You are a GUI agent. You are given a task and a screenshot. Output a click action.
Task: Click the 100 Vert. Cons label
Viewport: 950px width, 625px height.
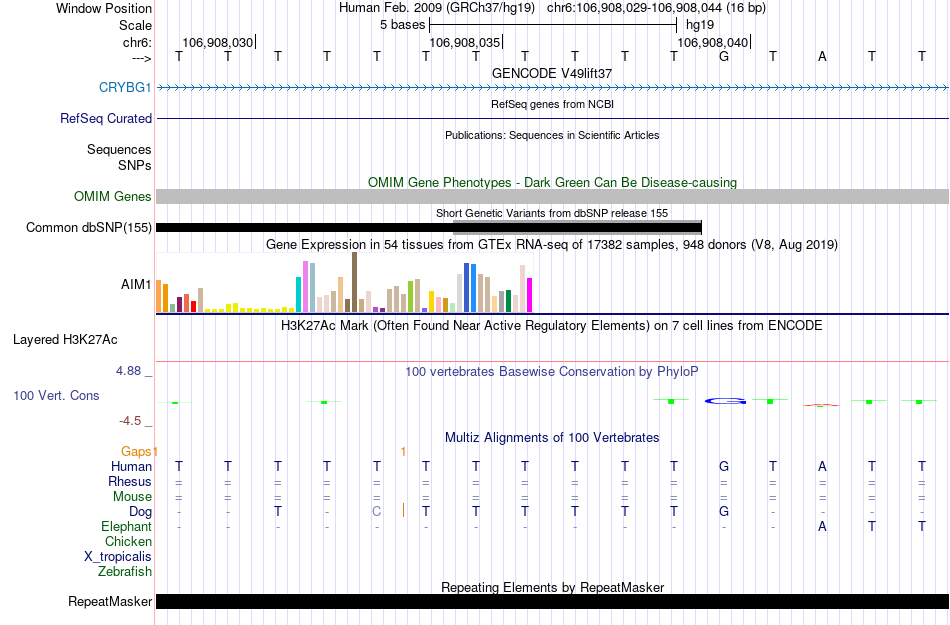tap(56, 395)
